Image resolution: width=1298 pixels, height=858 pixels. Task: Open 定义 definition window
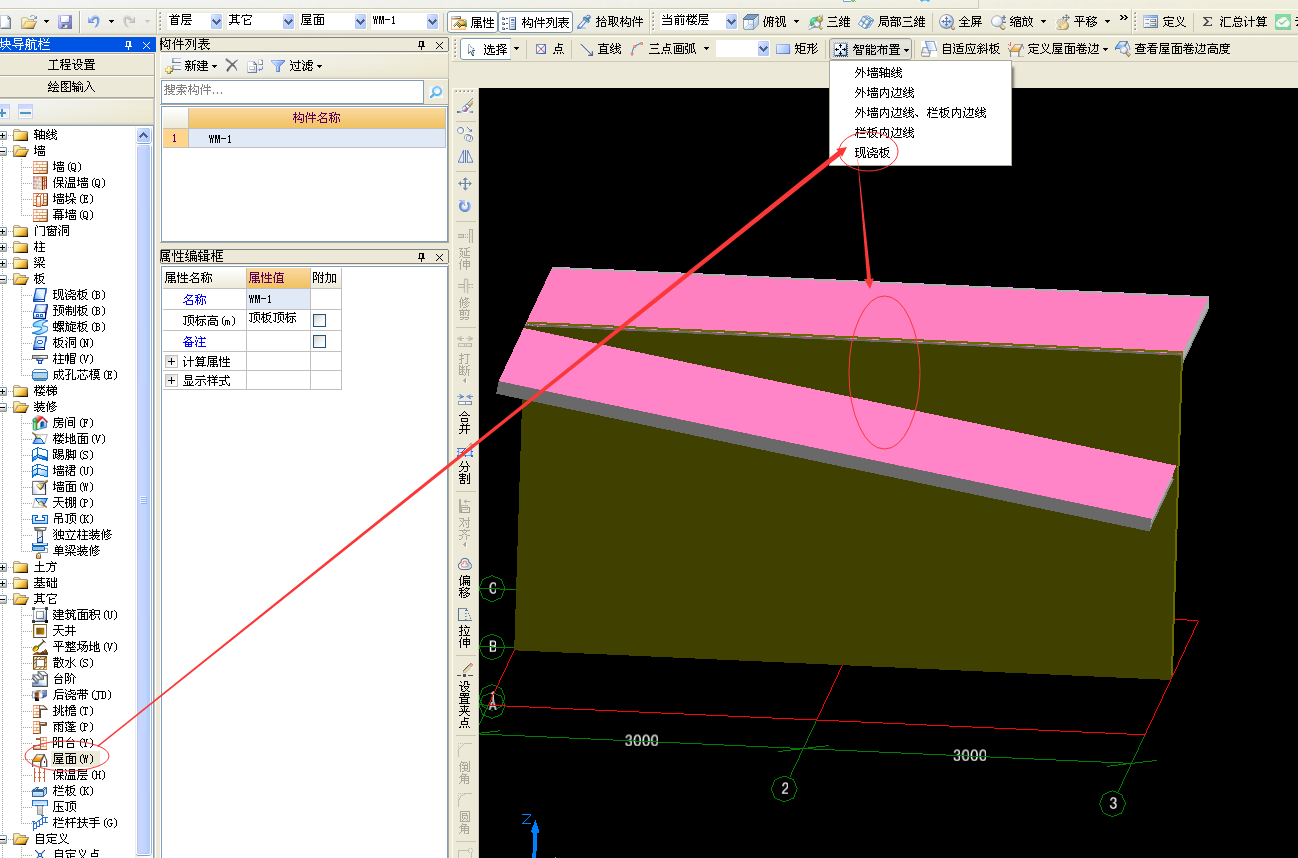pos(1164,22)
